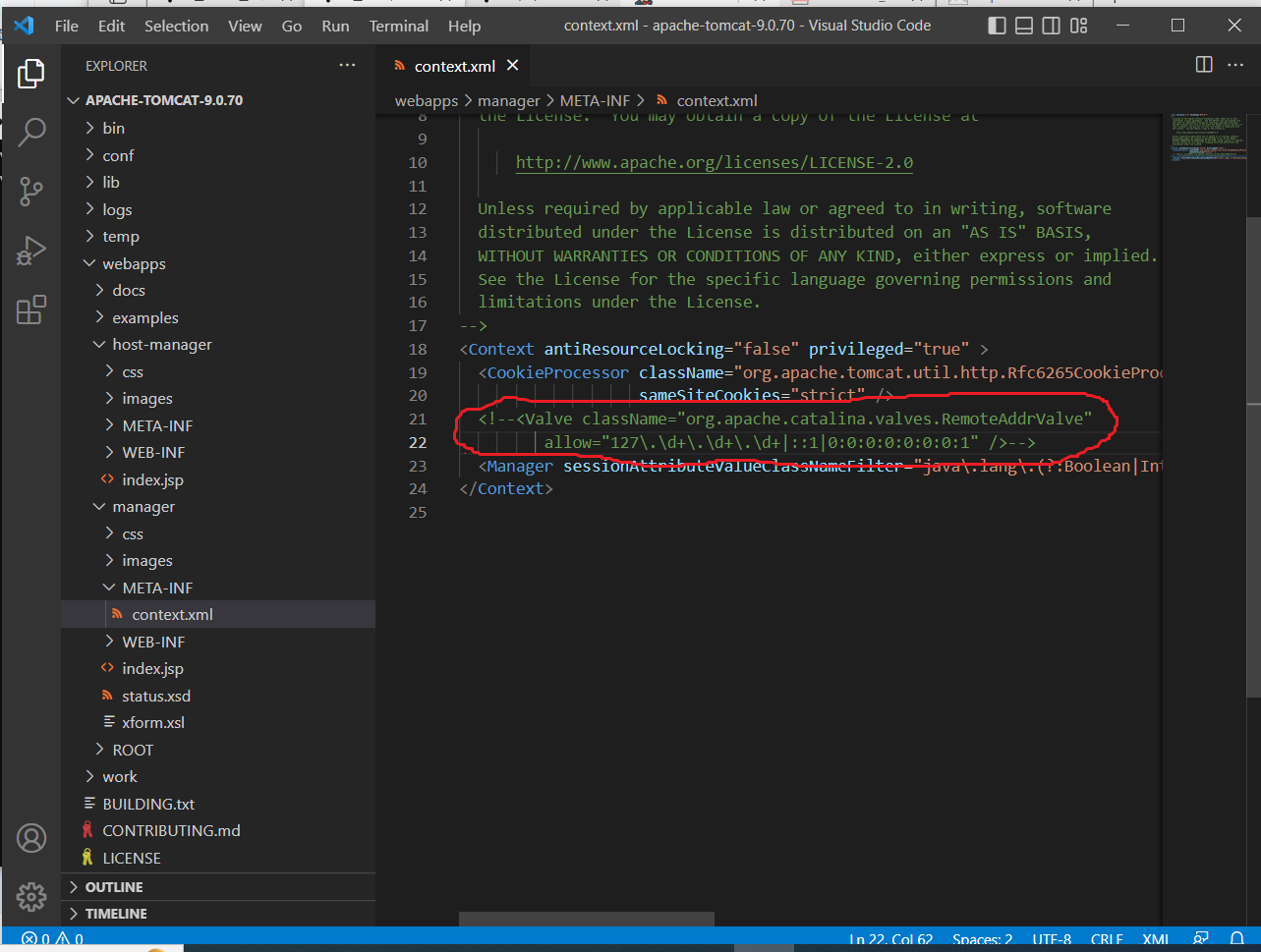Change language mode via XML status item

1156,939
